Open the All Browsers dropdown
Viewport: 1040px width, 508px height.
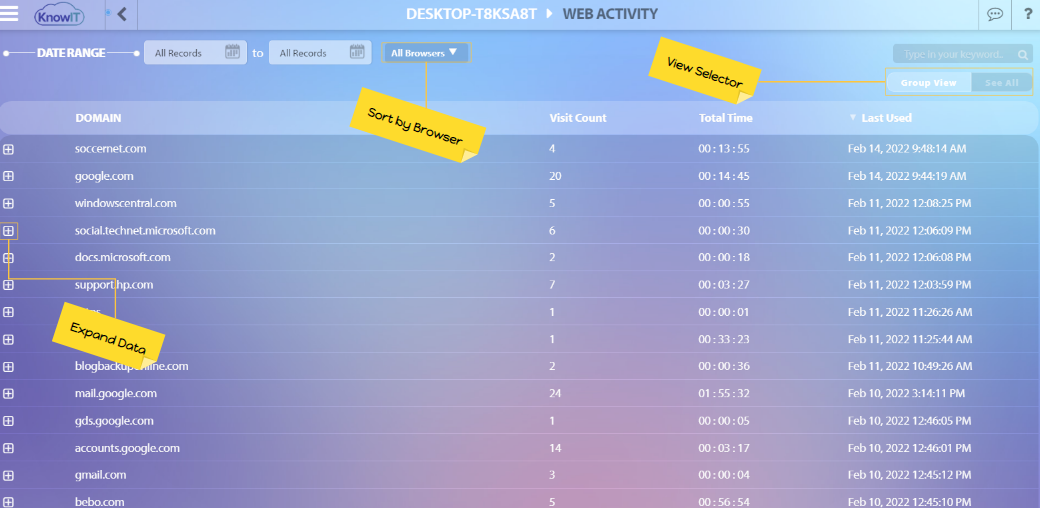(x=425, y=52)
